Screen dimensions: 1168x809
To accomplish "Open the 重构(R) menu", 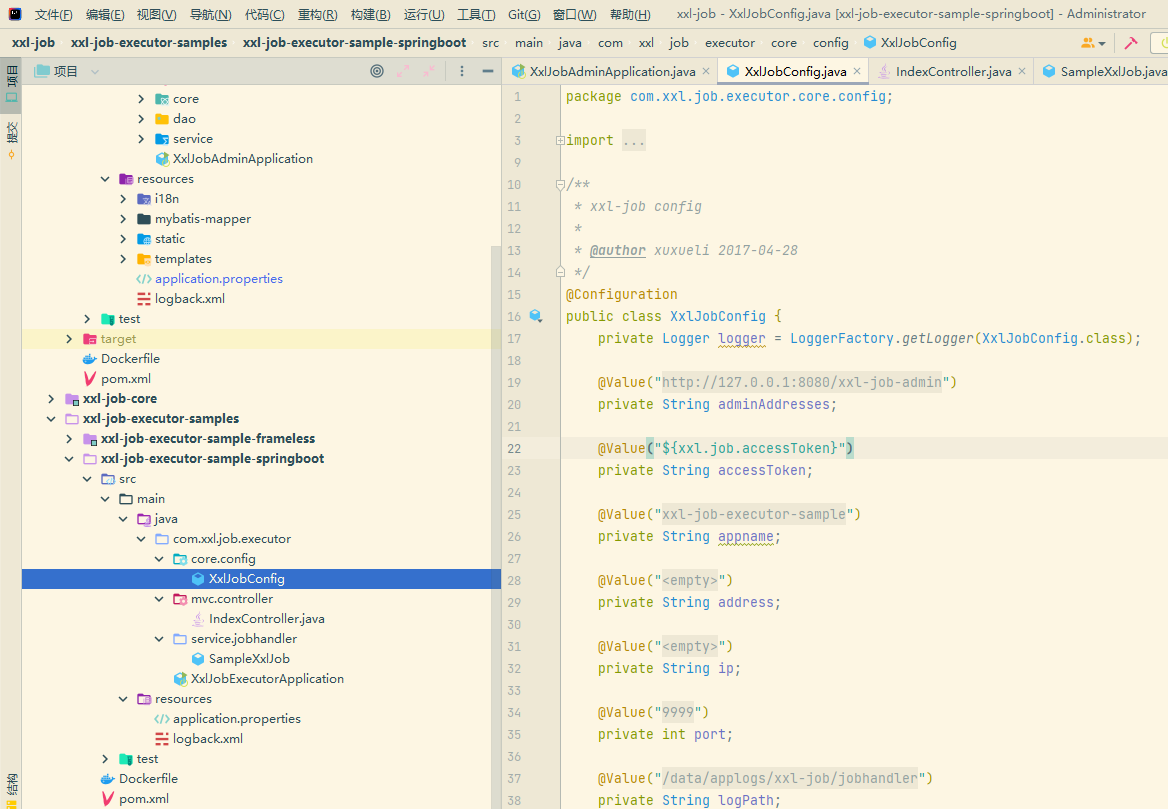I will pyautogui.click(x=318, y=14).
